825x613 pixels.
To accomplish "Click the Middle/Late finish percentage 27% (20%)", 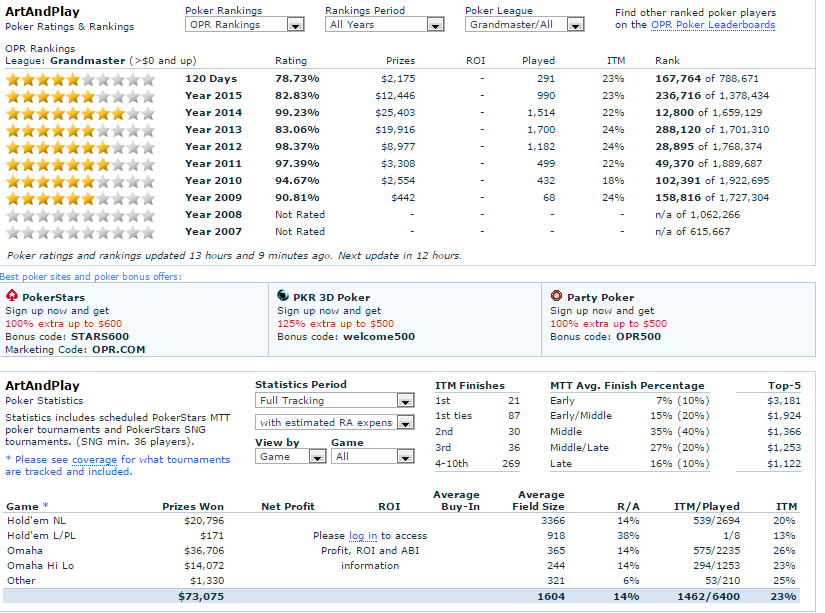I will (680, 448).
